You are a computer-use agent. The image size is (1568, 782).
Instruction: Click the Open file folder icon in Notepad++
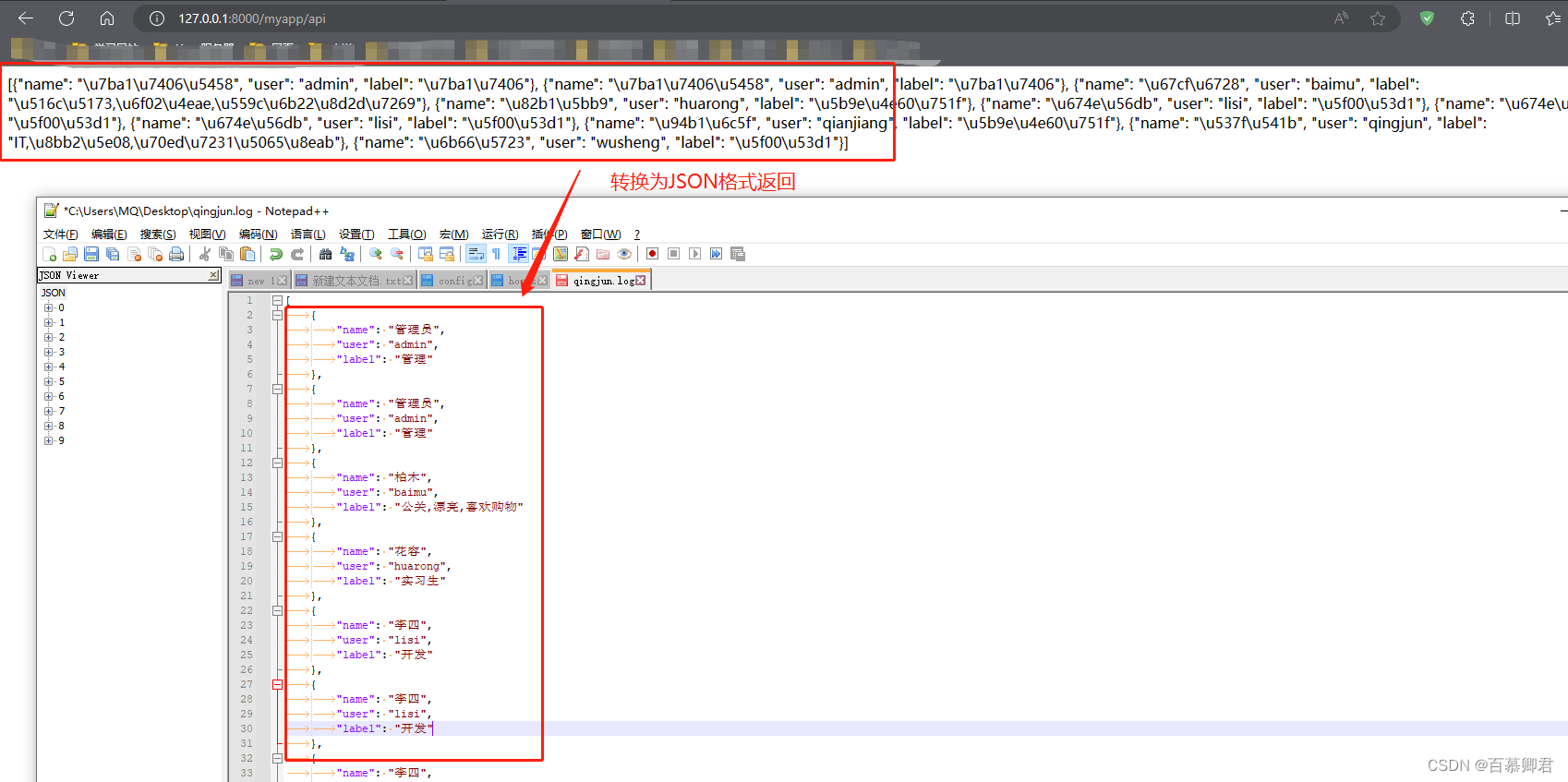[70, 254]
